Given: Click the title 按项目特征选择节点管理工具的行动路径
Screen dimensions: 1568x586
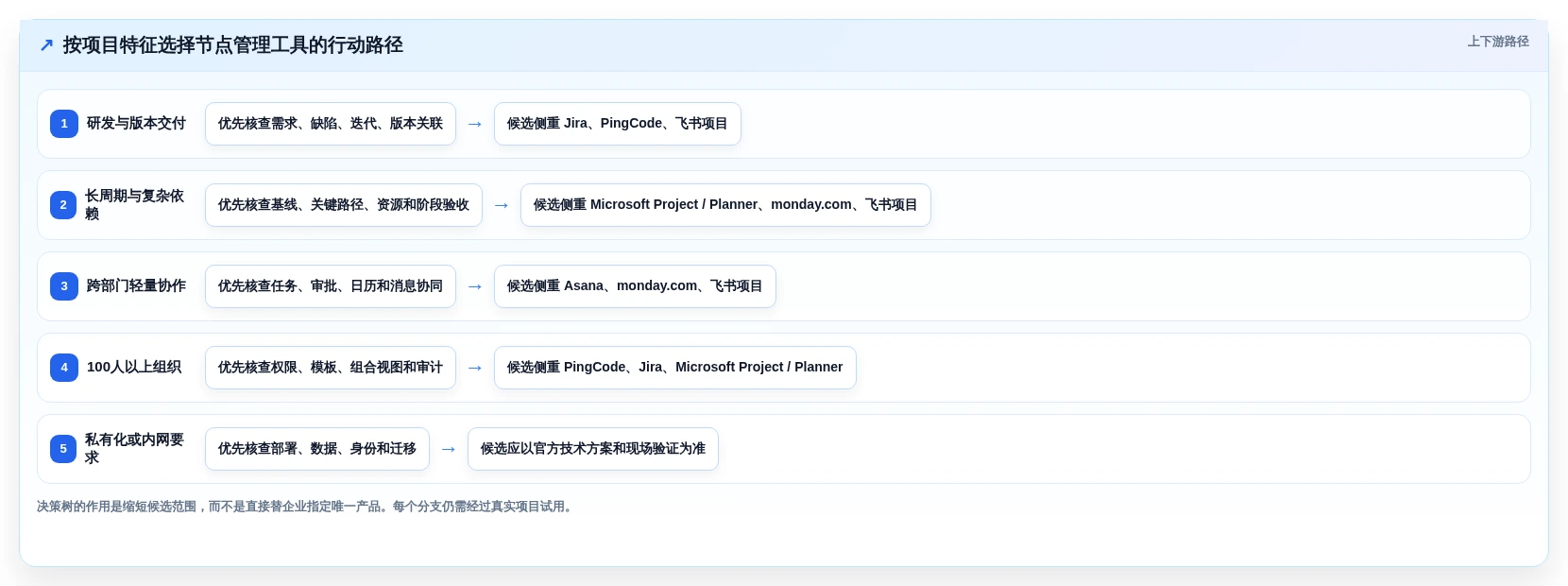Looking at the screenshot, I should click(233, 45).
